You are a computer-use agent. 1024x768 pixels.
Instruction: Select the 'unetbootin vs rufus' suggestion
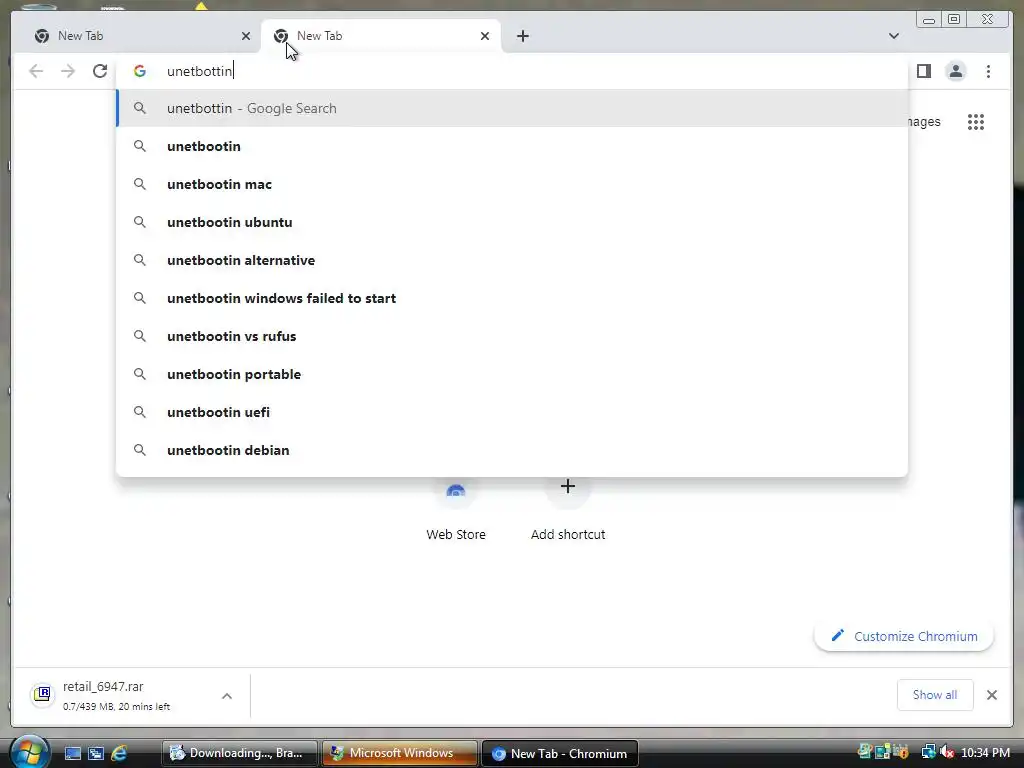tap(512, 336)
